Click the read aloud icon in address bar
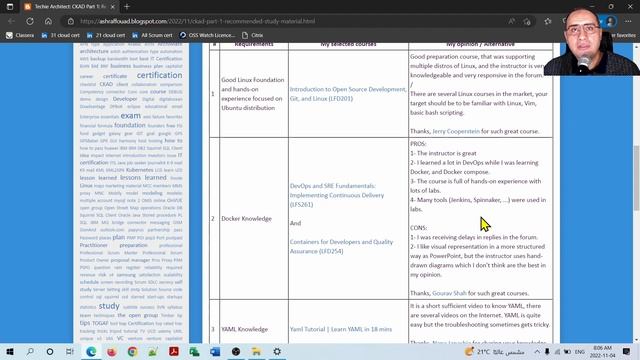This screenshot has height=360, width=640. (511, 21)
